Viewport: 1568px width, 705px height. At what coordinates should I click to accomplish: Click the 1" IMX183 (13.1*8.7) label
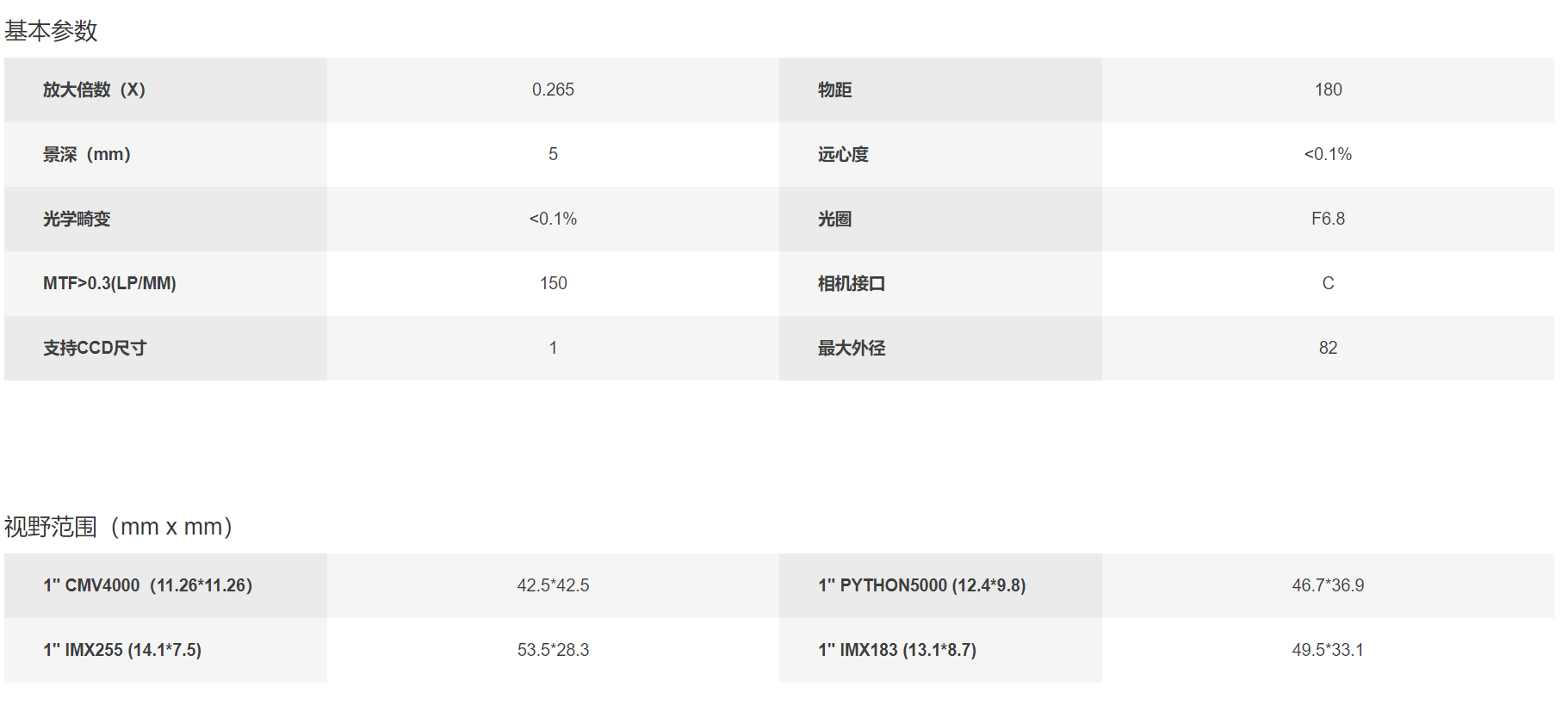coord(897,650)
